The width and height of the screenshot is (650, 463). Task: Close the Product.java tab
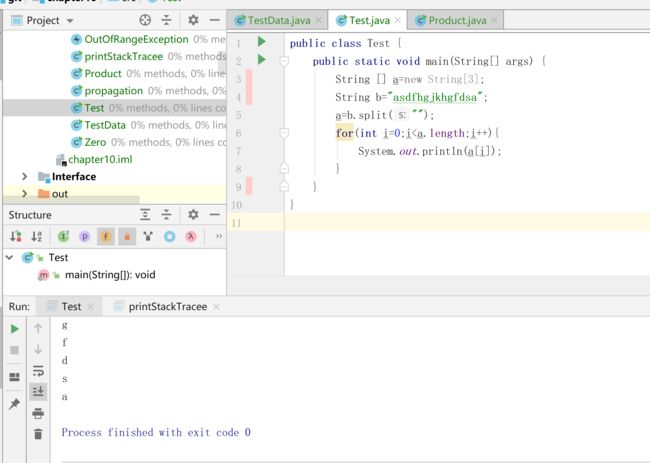tap(494, 20)
